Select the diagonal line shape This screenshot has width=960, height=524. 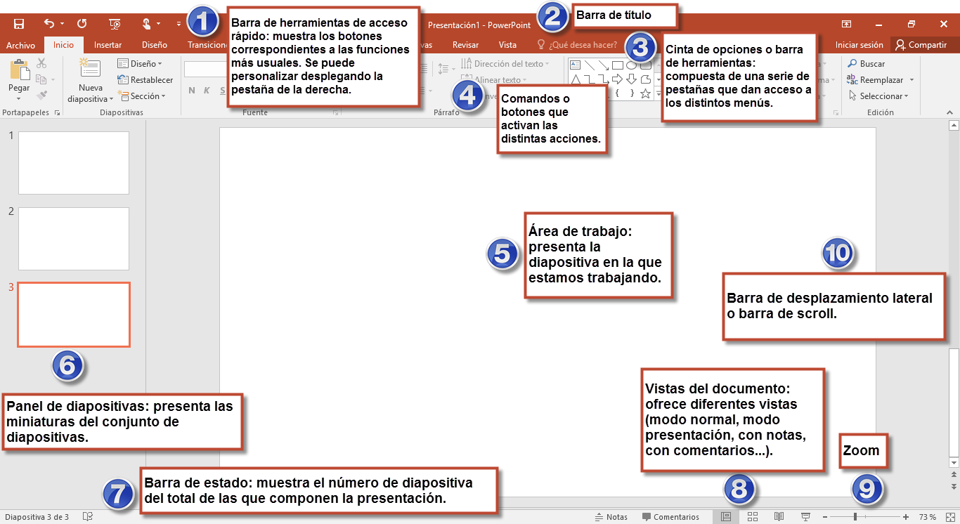(590, 64)
